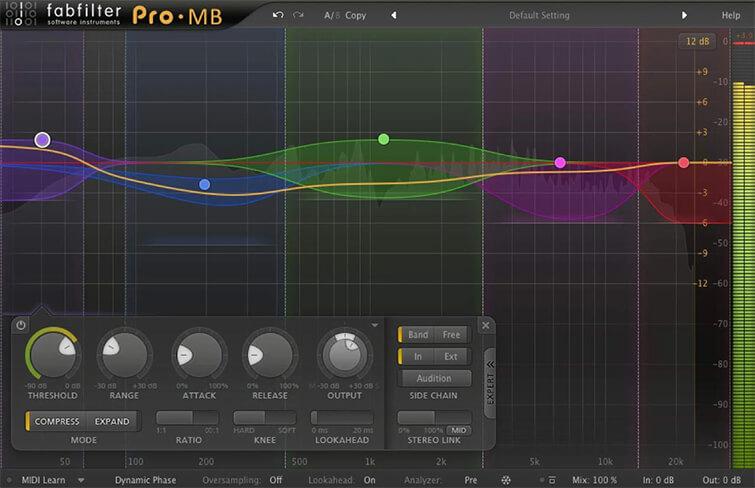Viewport: 755px width, 488px height.
Task: Open the Dynamic Phase processing mode menu
Action: click(145, 480)
